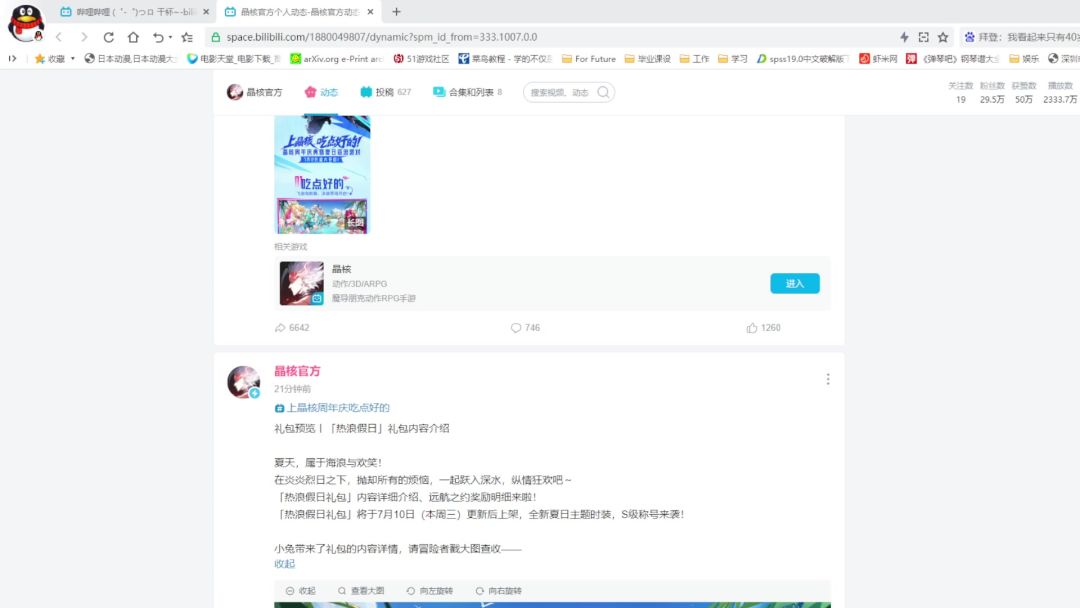
Task: Open the 合集和列表 tab
Action: tap(468, 92)
